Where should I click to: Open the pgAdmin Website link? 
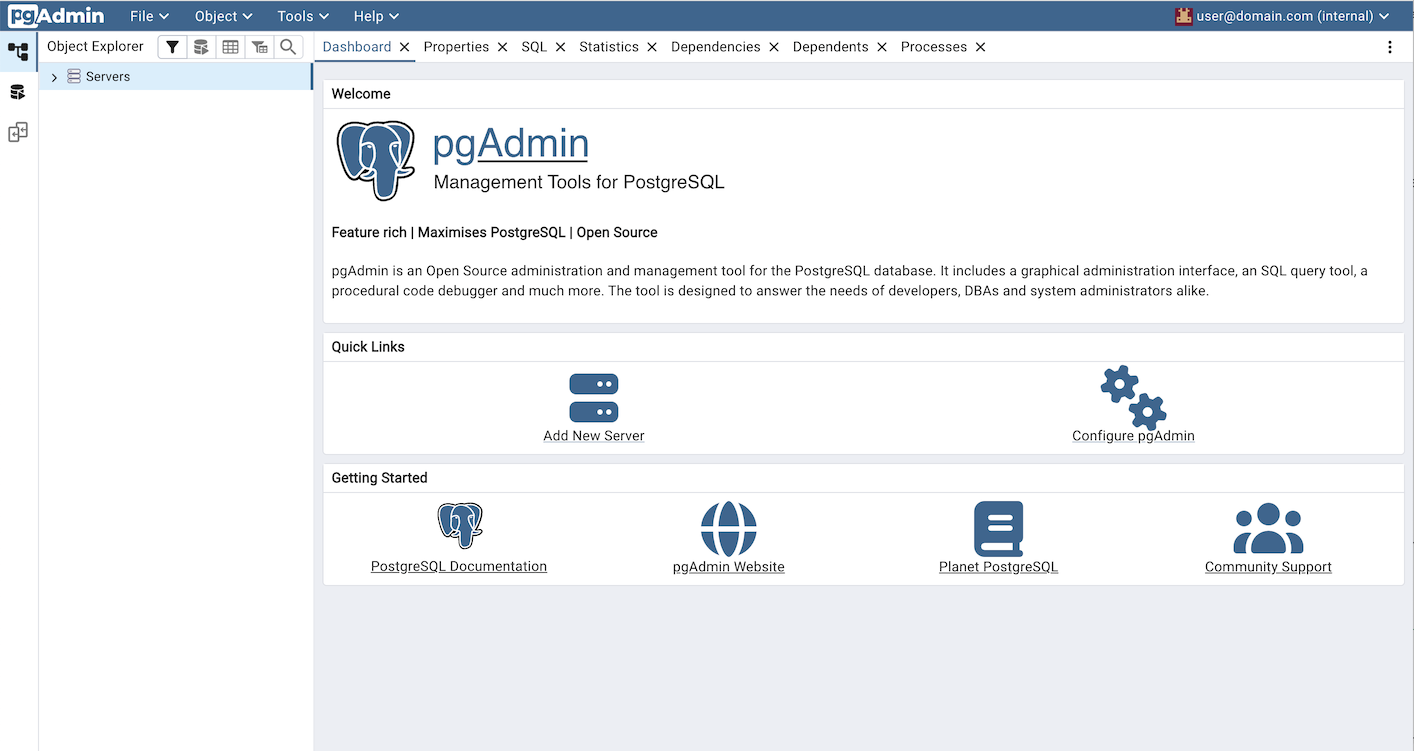728,567
